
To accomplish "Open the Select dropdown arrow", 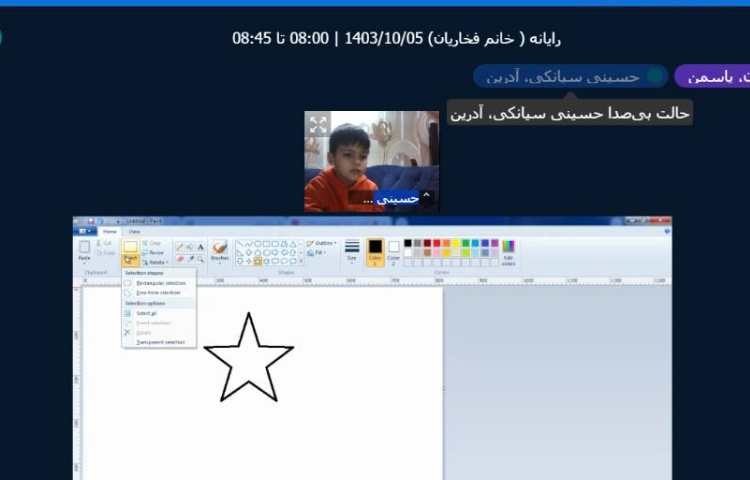I will pos(131,260).
